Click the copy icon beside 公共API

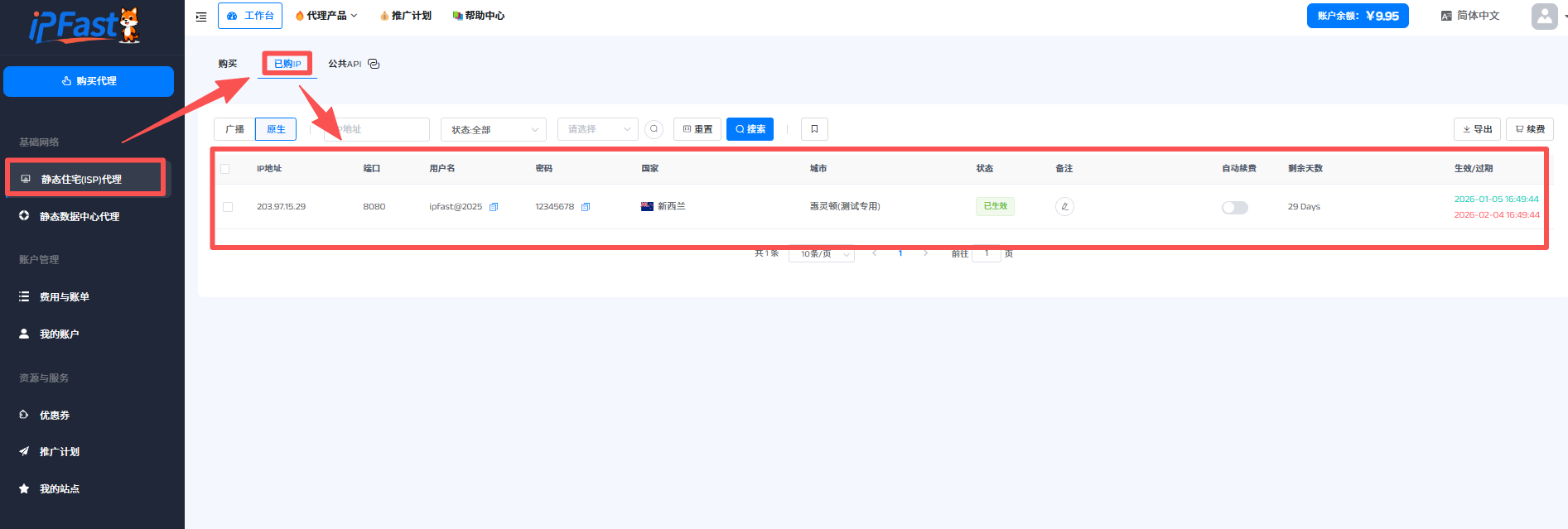click(374, 64)
